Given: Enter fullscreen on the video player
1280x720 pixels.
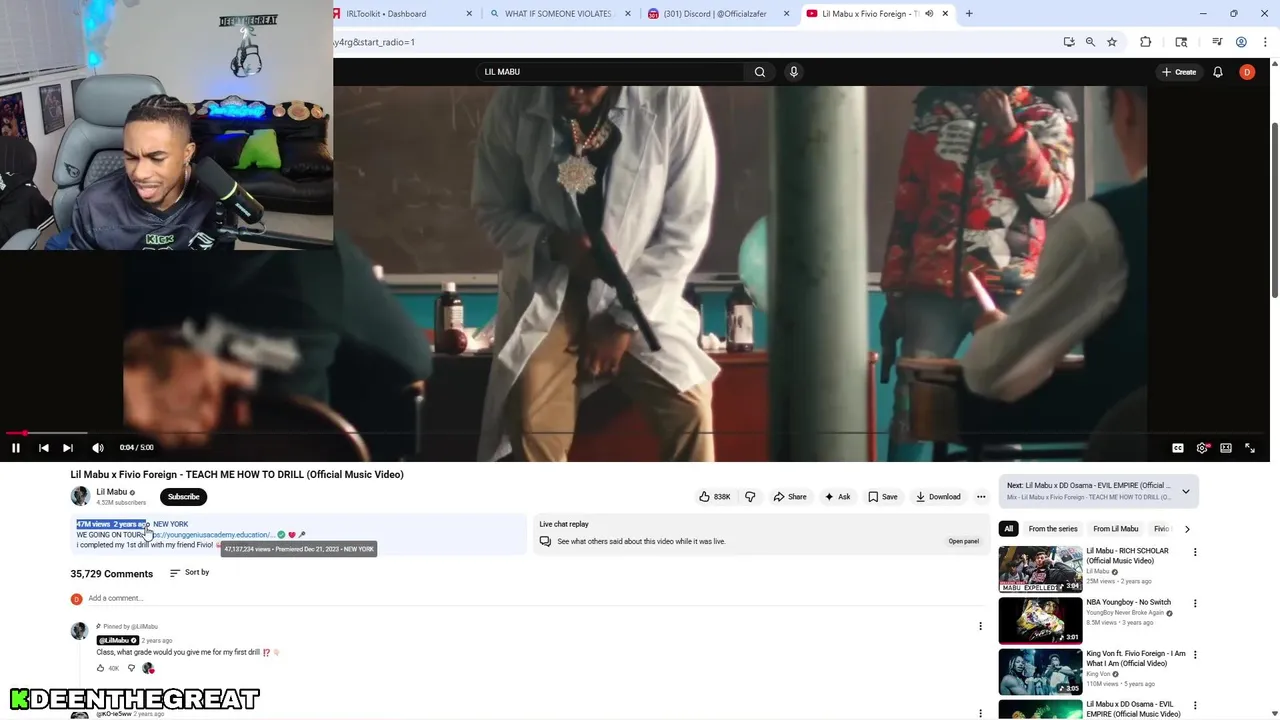Looking at the screenshot, I should tap(1250, 448).
